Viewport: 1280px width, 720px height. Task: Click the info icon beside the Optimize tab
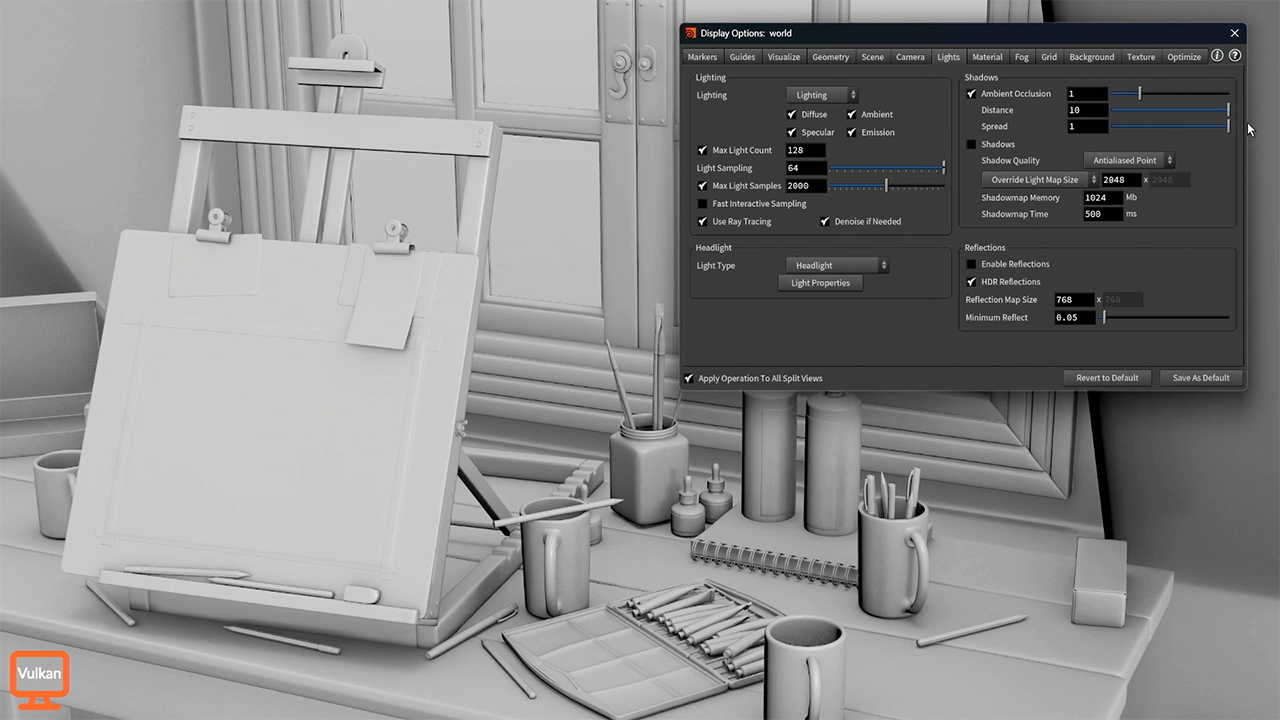point(1217,56)
